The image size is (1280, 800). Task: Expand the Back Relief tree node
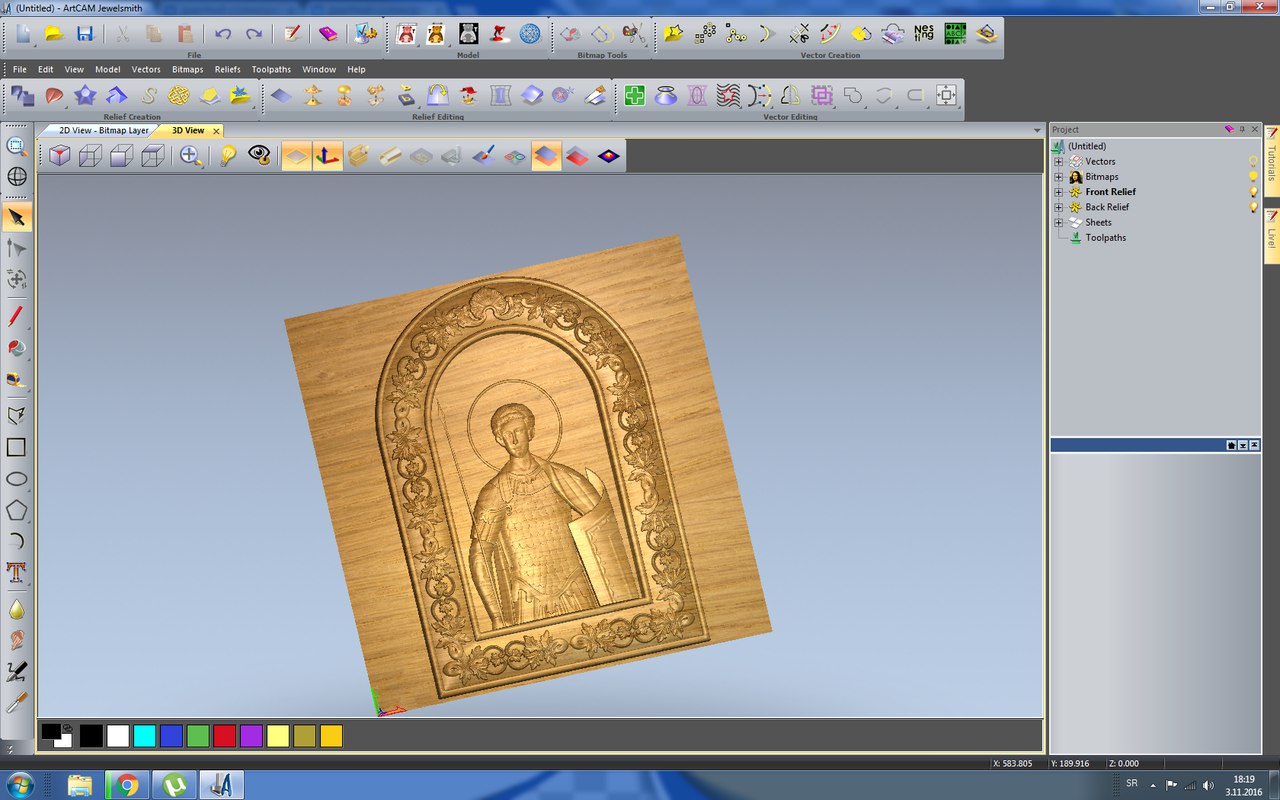coord(1059,207)
